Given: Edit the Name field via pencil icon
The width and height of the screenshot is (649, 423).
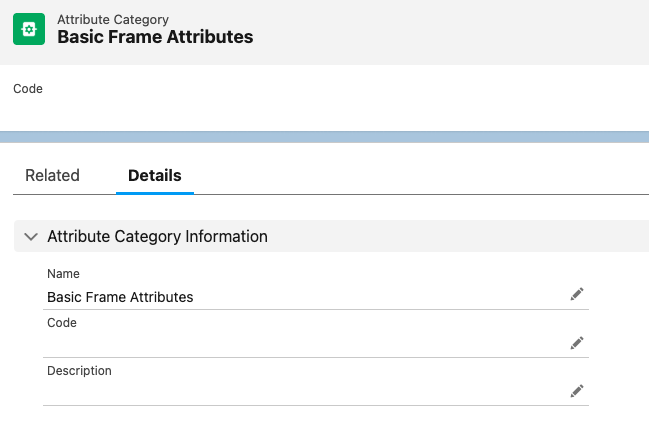Looking at the screenshot, I should (576, 294).
